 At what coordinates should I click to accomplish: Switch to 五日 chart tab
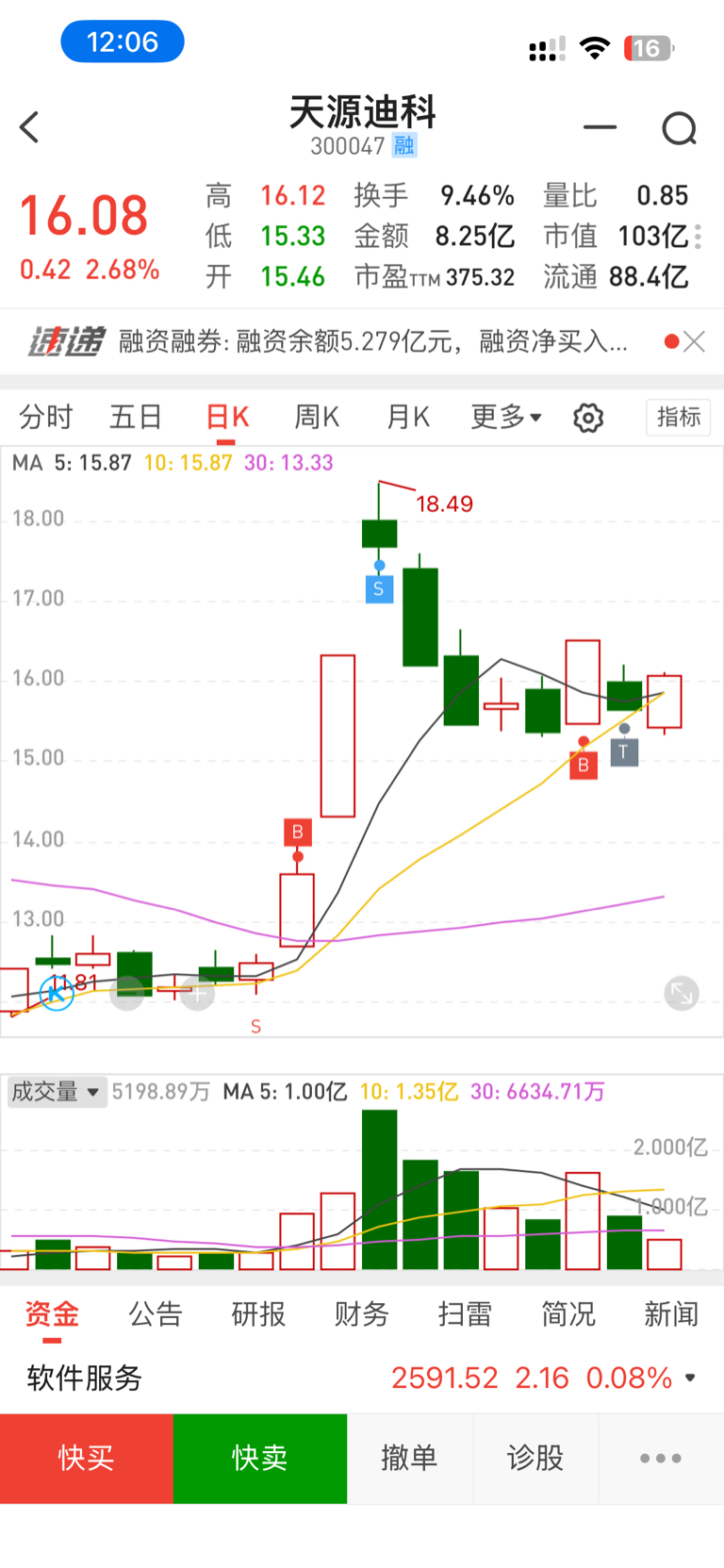pos(136,417)
